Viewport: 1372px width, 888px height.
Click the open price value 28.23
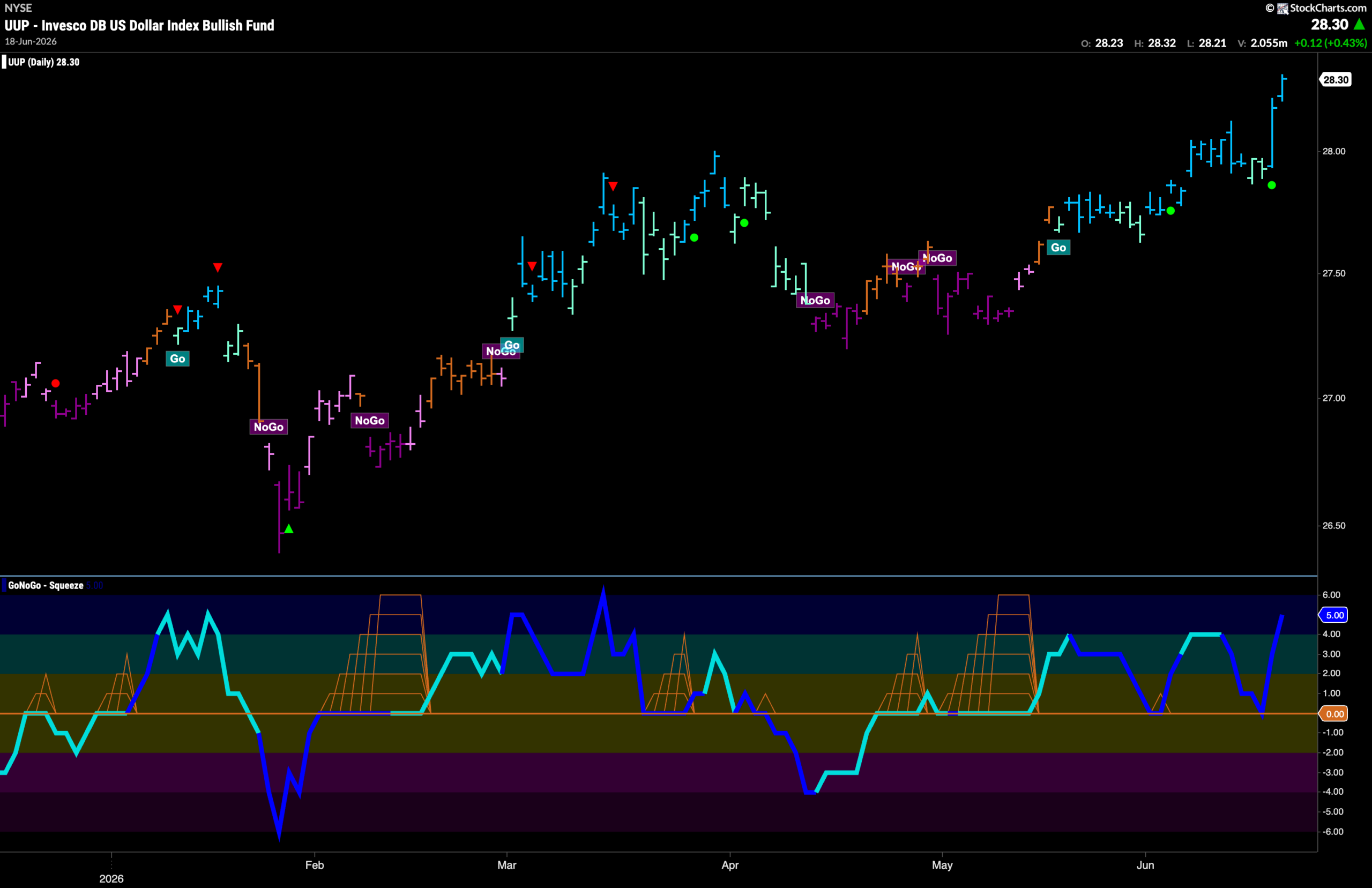(1109, 43)
